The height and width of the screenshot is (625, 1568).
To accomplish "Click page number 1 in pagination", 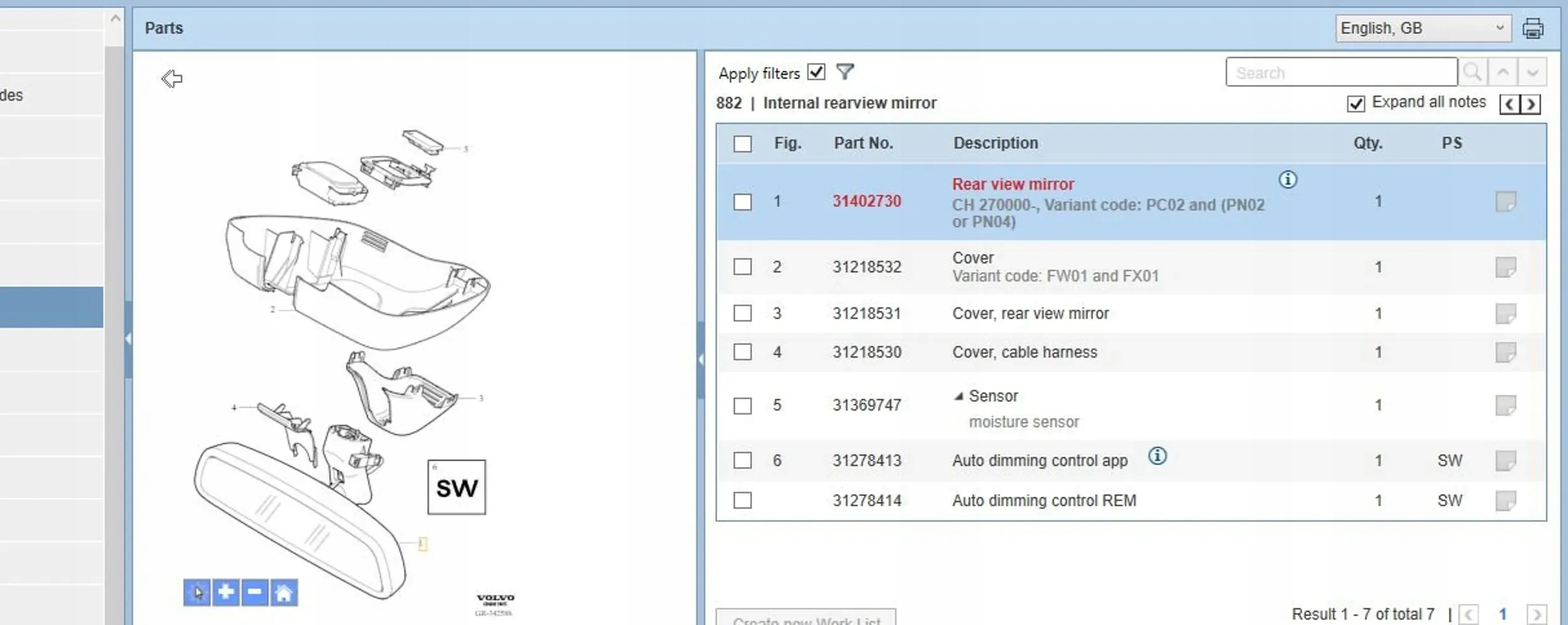I will pyautogui.click(x=1503, y=614).
